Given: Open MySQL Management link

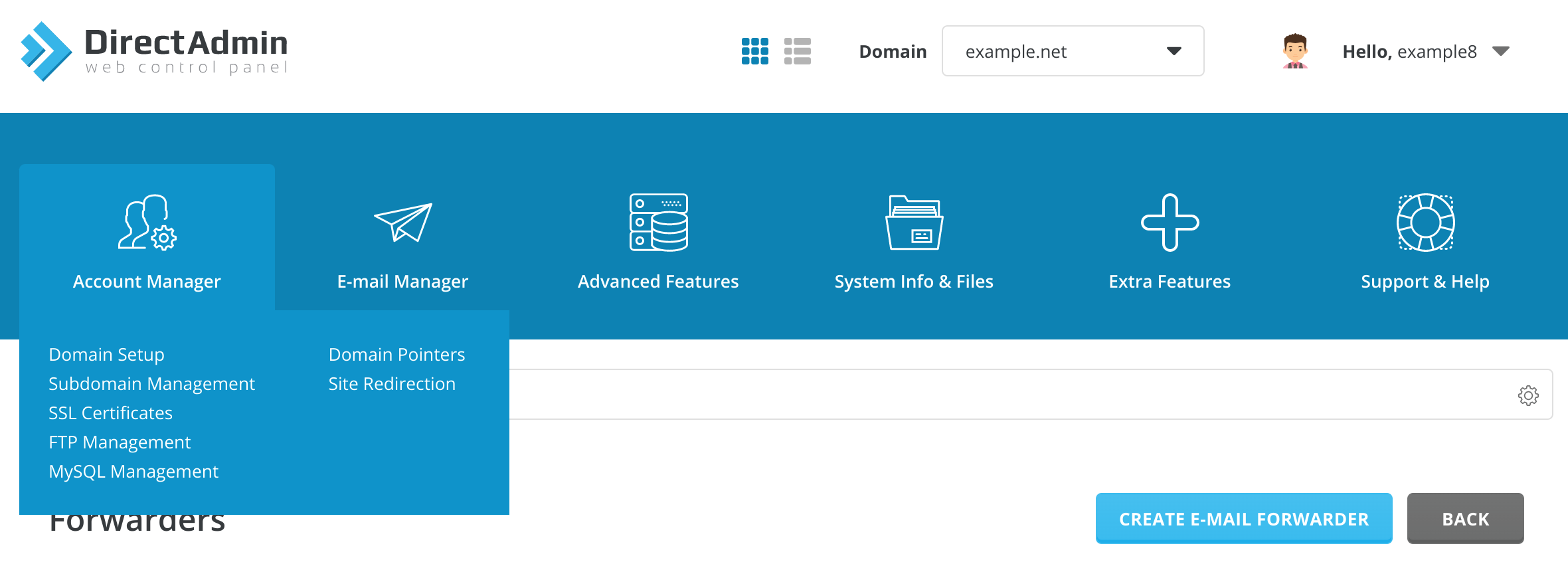Looking at the screenshot, I should coord(133,472).
